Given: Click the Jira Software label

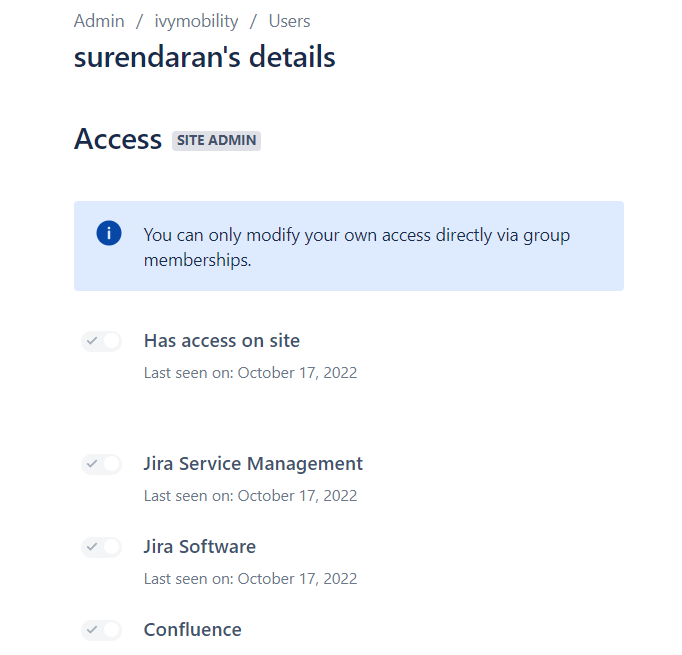Looking at the screenshot, I should [200, 547].
